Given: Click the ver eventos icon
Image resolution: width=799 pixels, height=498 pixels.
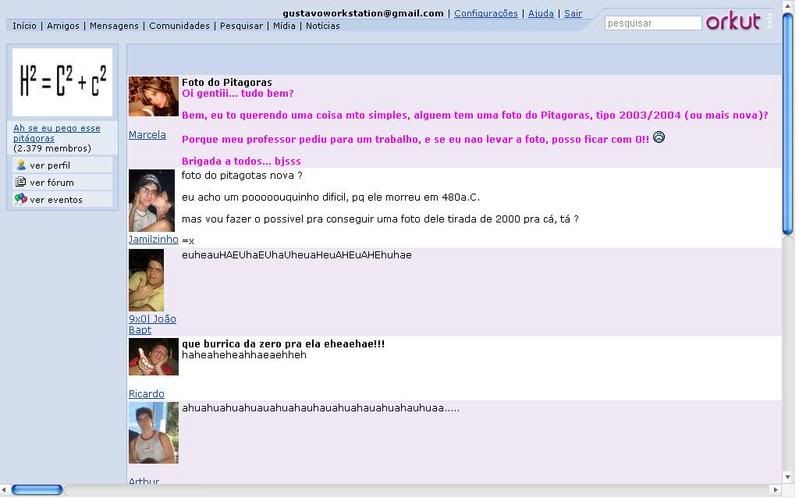Looking at the screenshot, I should [22, 199].
